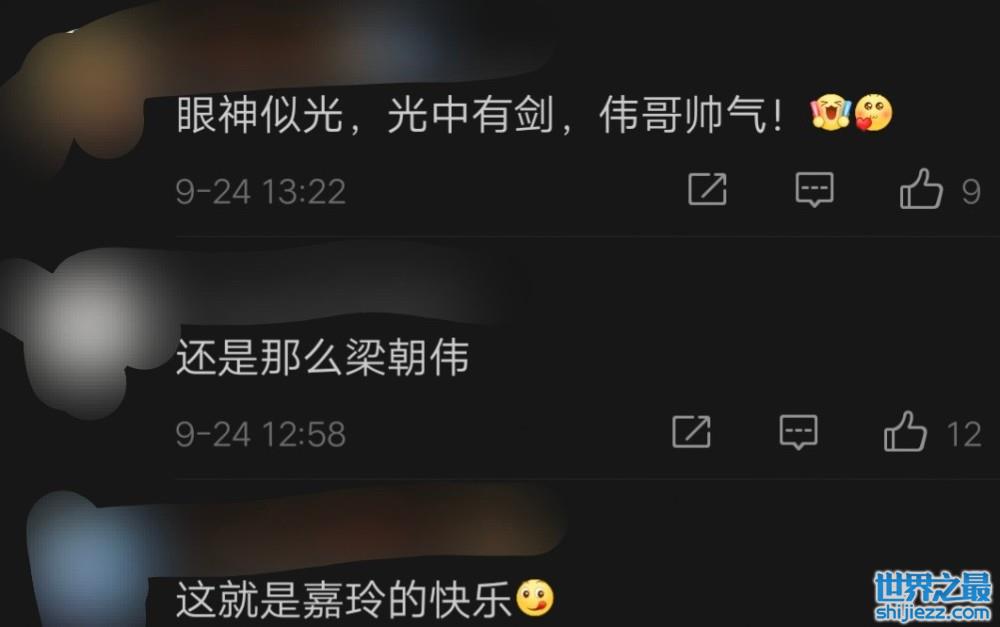Like the comment posted at 9-24 13:22
1000x627 pixels.
pos(921,189)
